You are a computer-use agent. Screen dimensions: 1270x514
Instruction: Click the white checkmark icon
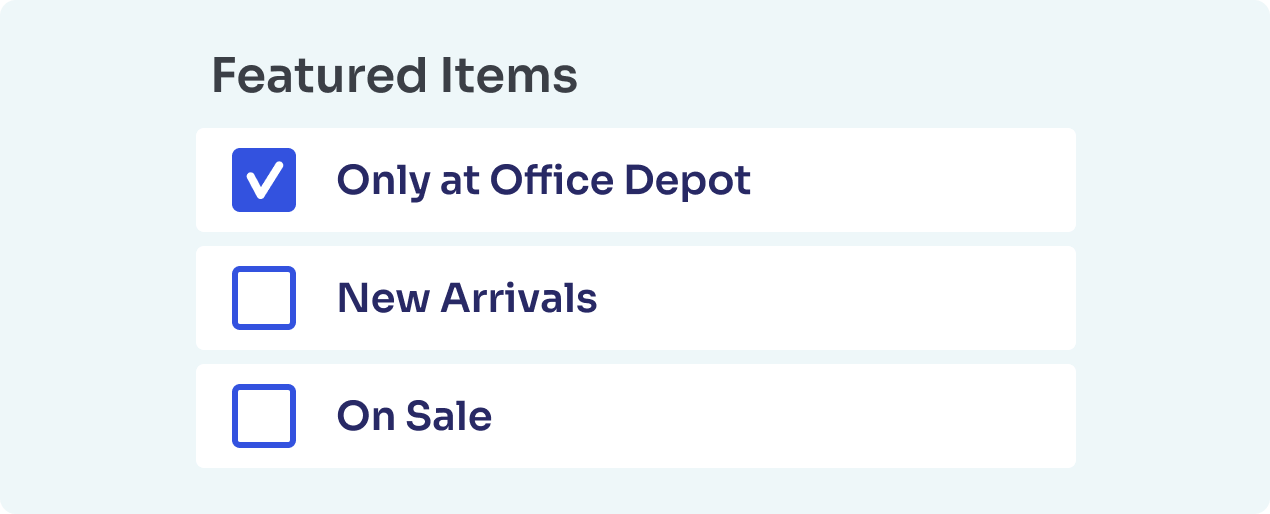tap(264, 181)
